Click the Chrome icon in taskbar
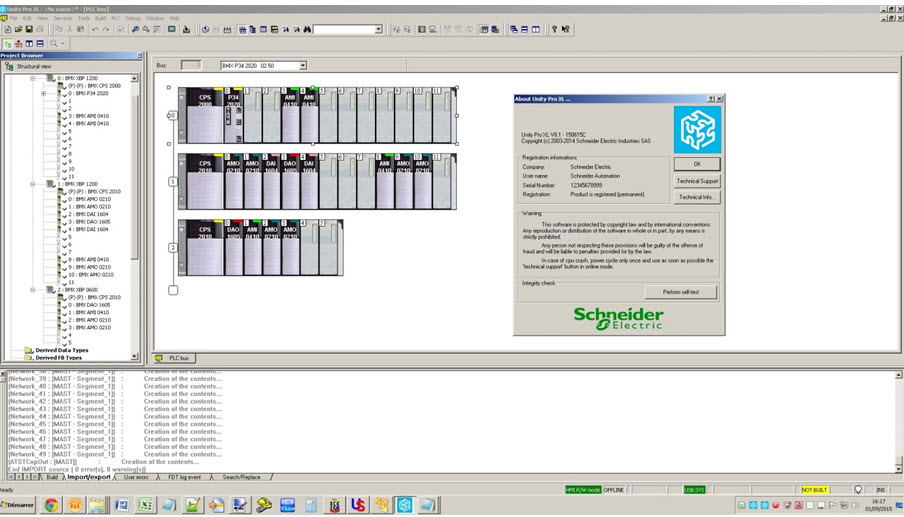 51,505
